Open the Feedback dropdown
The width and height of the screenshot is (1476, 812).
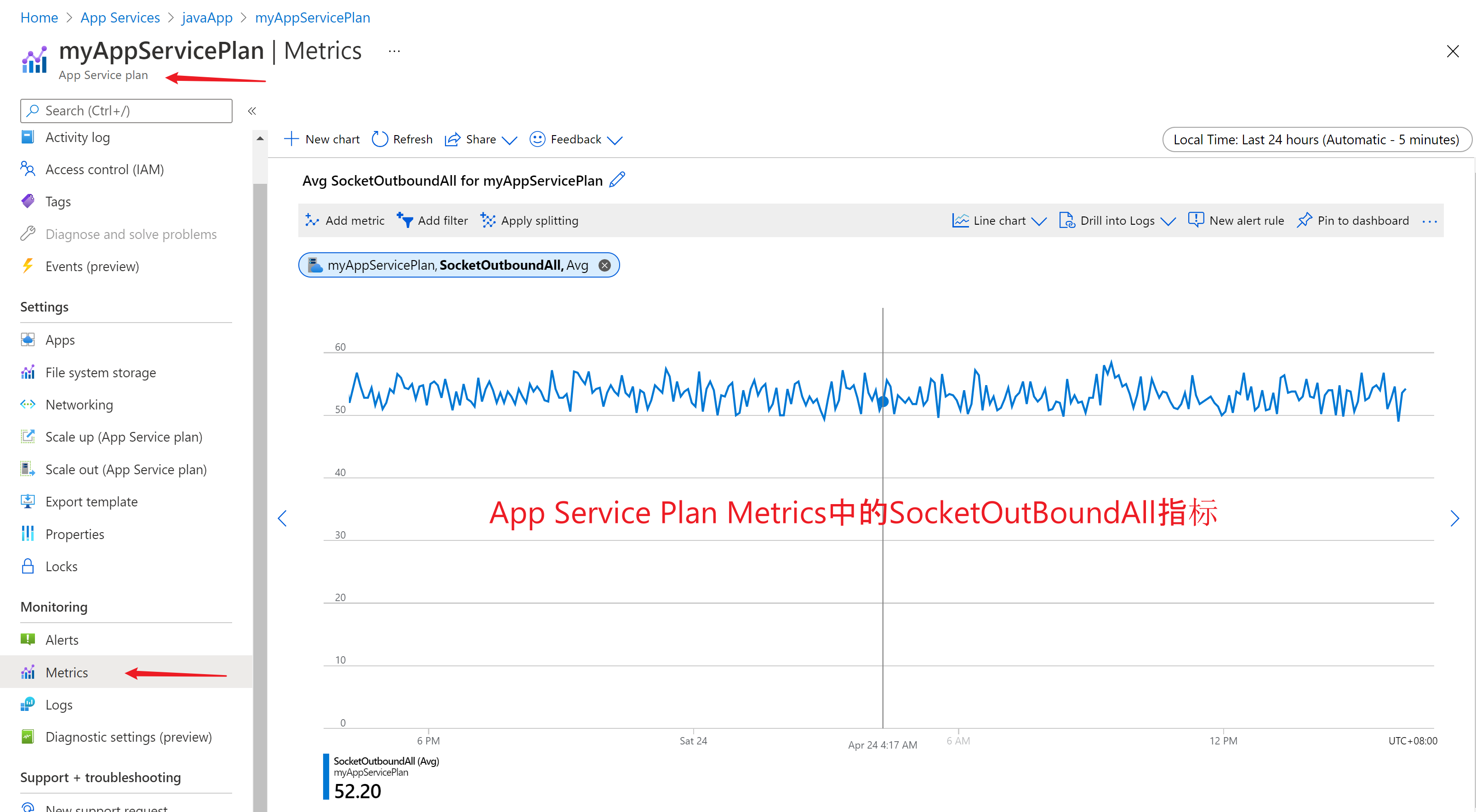point(614,140)
